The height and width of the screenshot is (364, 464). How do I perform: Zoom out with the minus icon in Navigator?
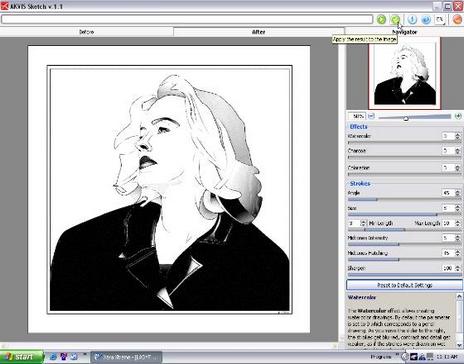tap(371, 116)
